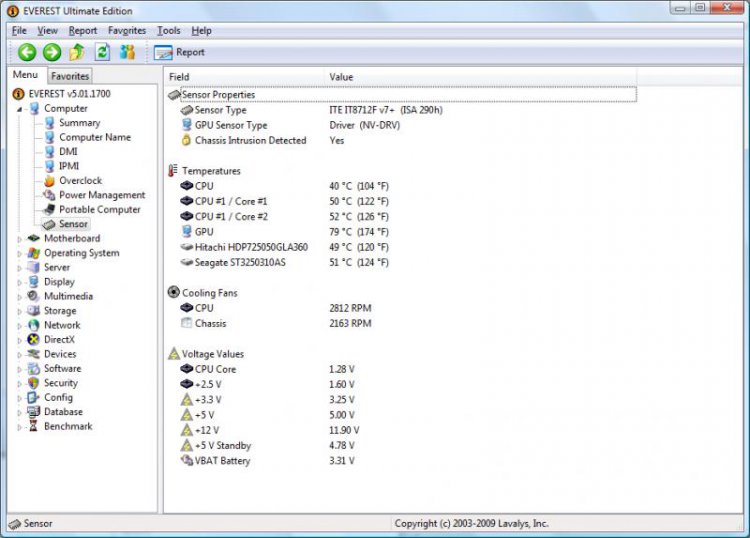Switch to the Menu tab

point(25,75)
